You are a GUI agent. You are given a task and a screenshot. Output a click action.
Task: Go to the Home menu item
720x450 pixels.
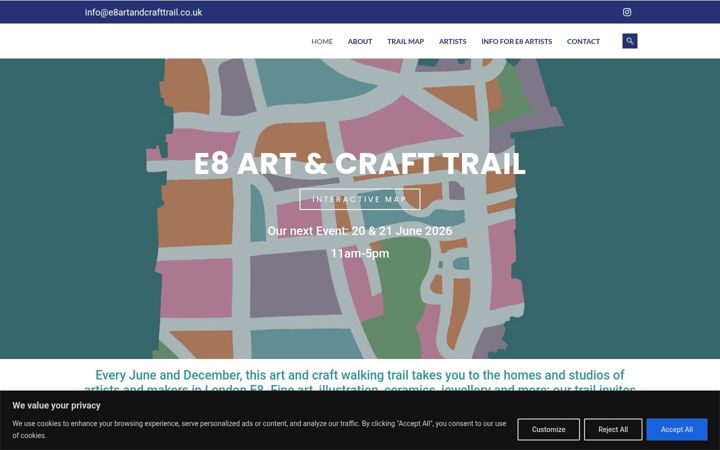322,41
